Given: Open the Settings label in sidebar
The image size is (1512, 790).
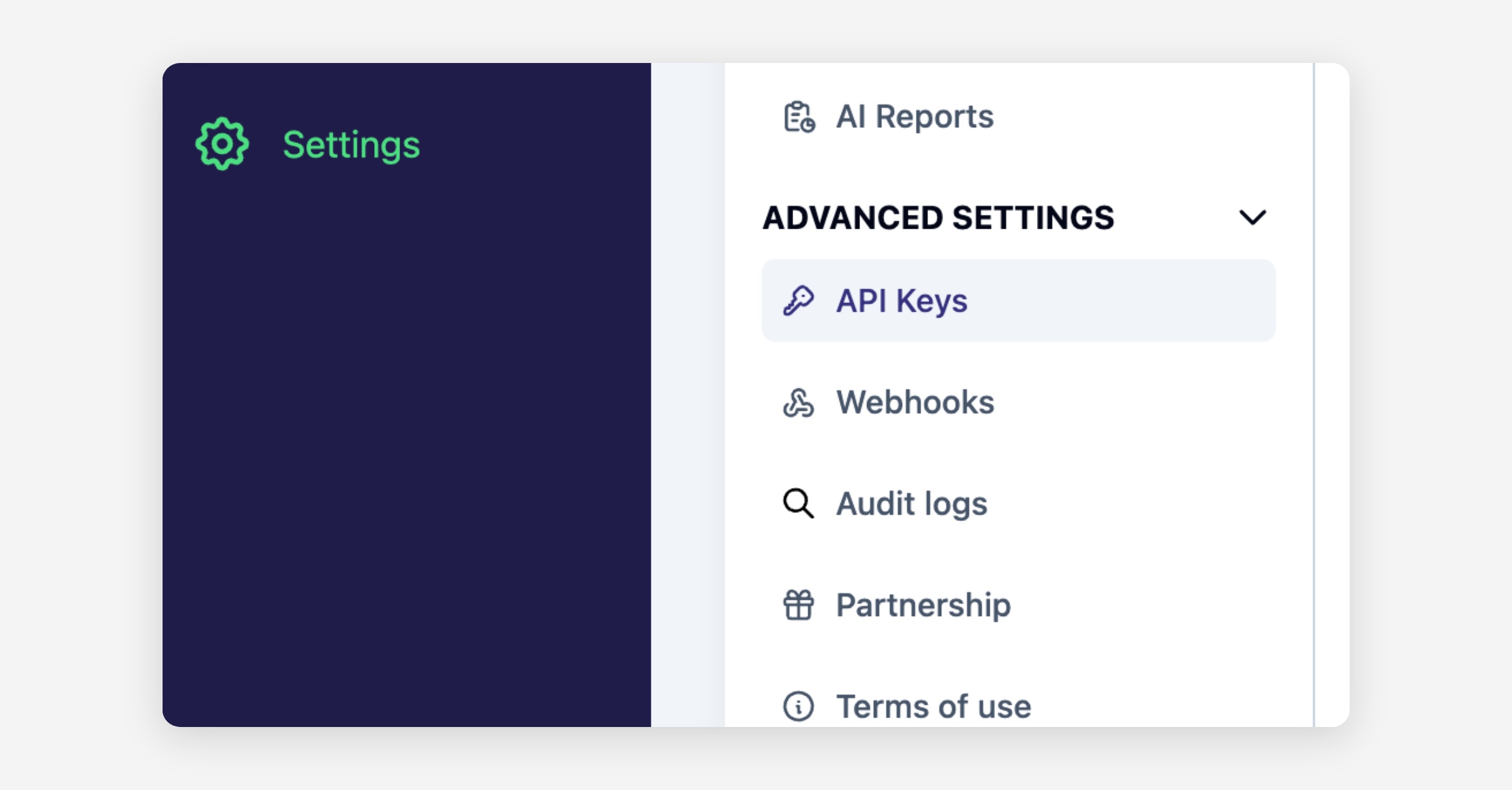Looking at the screenshot, I should 351,146.
